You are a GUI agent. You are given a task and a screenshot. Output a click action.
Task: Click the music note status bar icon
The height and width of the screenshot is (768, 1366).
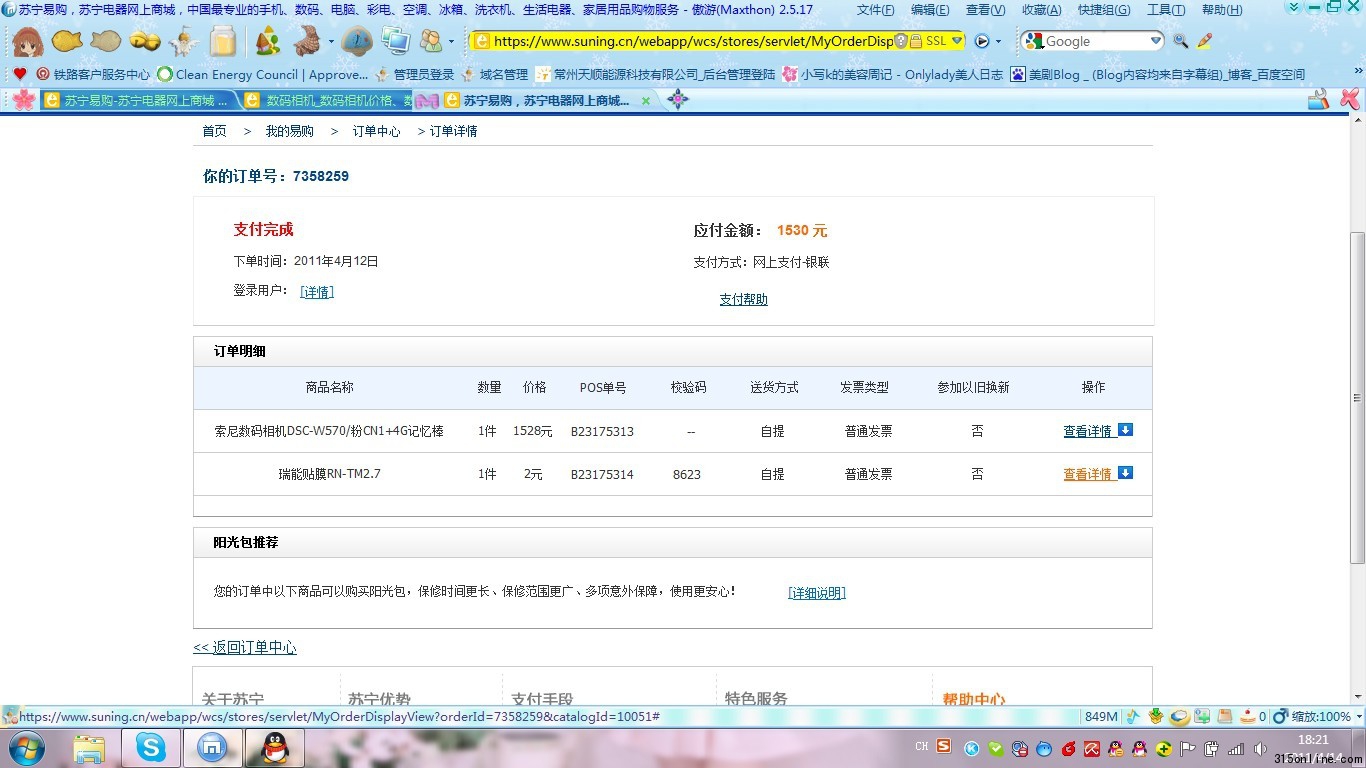[1133, 716]
